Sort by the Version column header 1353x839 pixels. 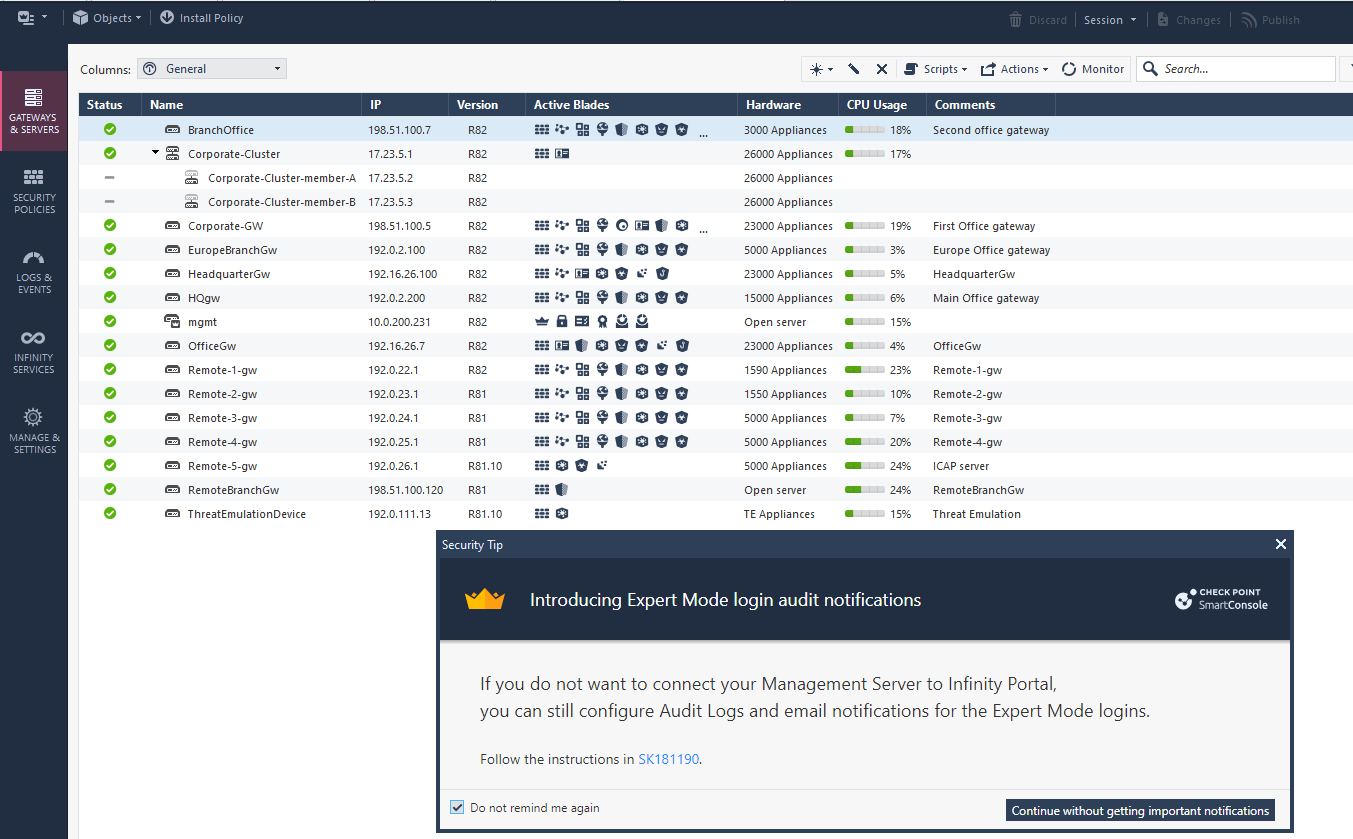tap(487, 105)
